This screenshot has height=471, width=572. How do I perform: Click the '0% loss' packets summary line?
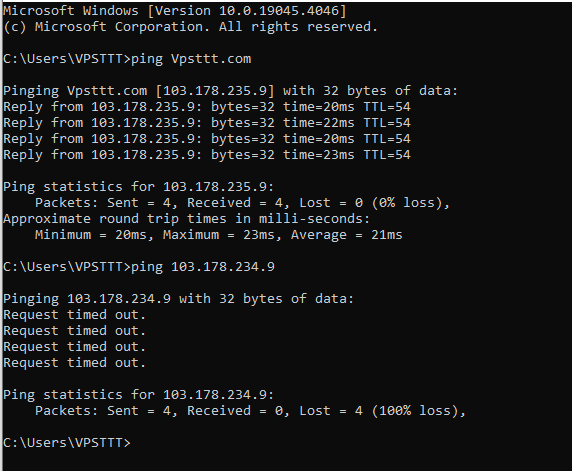(x=243, y=203)
